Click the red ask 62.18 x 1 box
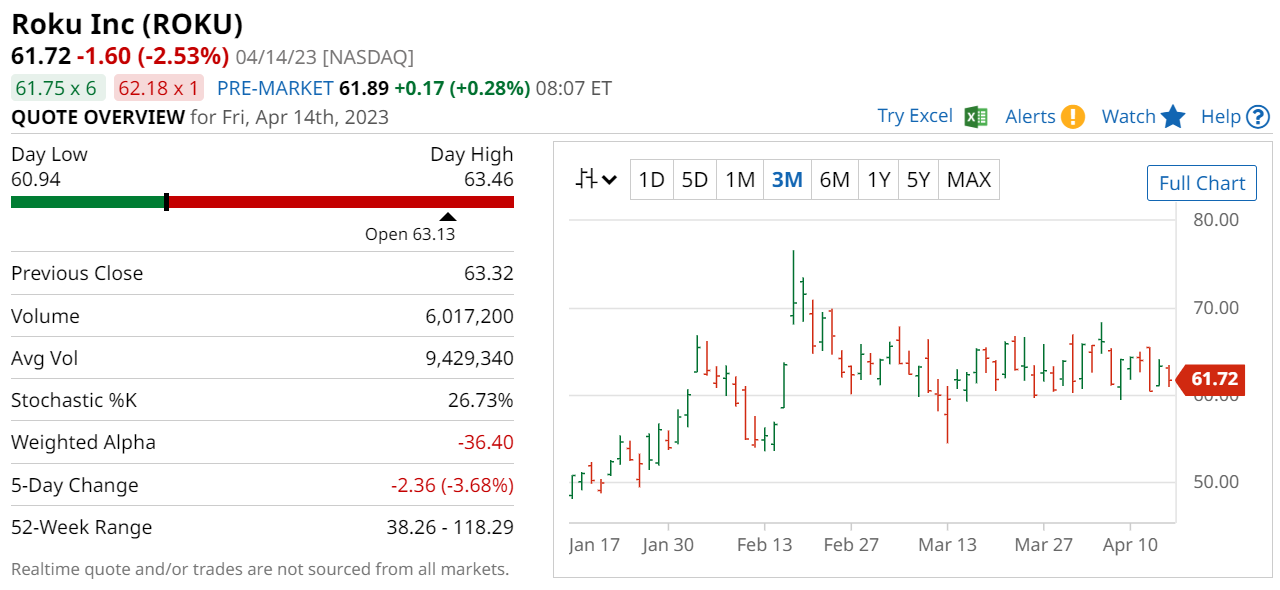Screen dimensions: 1280x590 pyautogui.click(x=158, y=88)
